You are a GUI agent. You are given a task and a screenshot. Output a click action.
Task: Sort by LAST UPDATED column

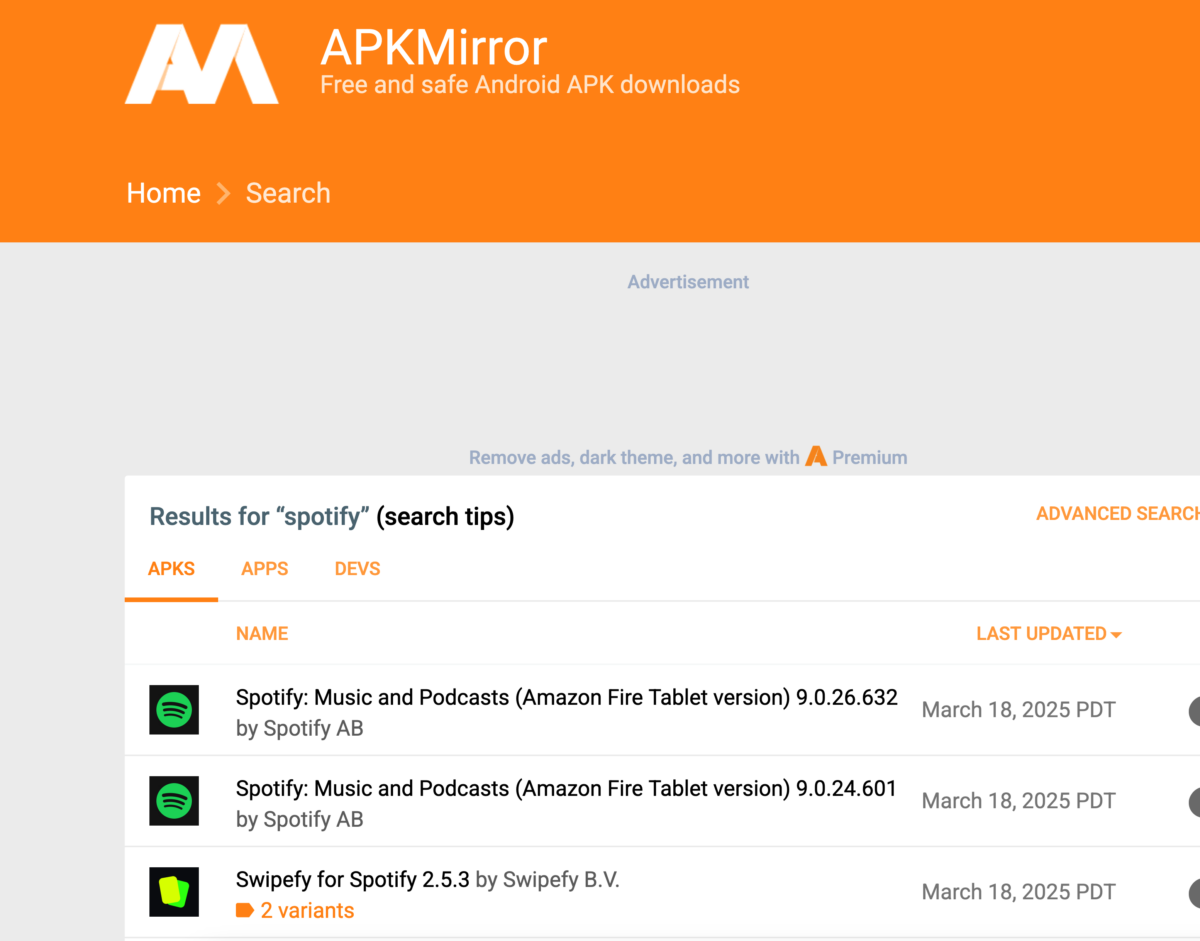point(1049,633)
